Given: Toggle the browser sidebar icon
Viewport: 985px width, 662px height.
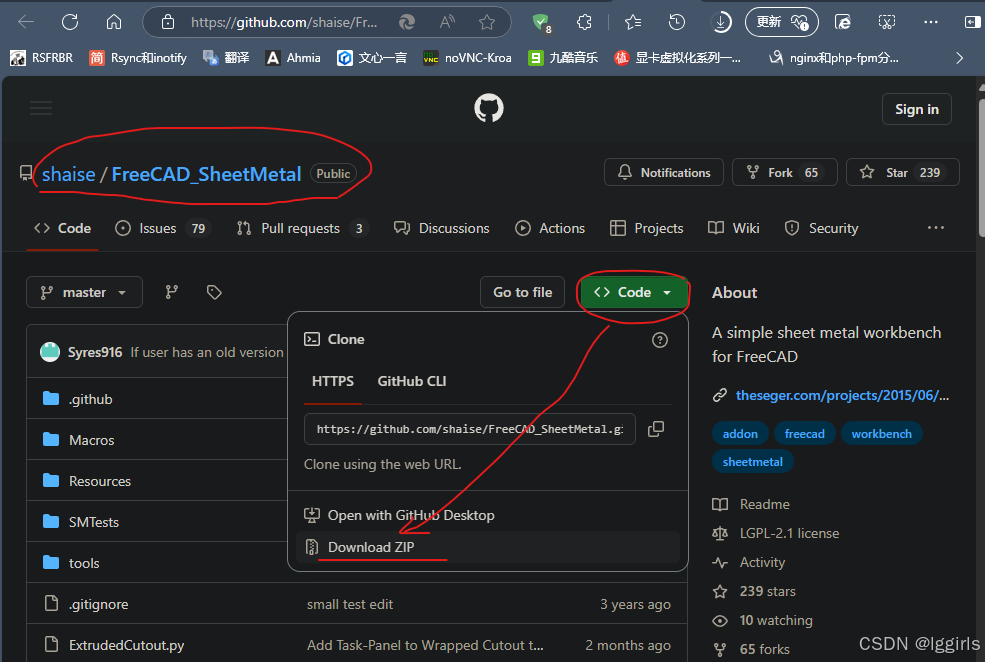Looking at the screenshot, I should (x=972, y=23).
